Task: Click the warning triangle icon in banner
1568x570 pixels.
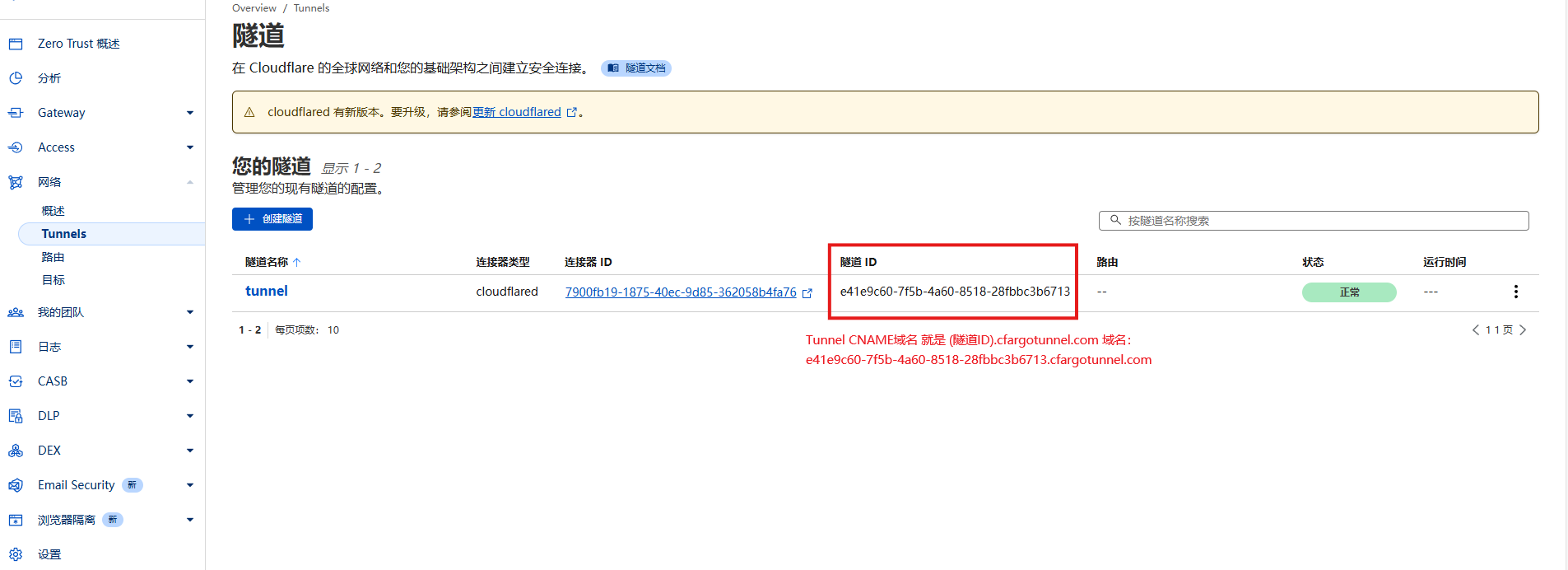Action: pyautogui.click(x=249, y=112)
